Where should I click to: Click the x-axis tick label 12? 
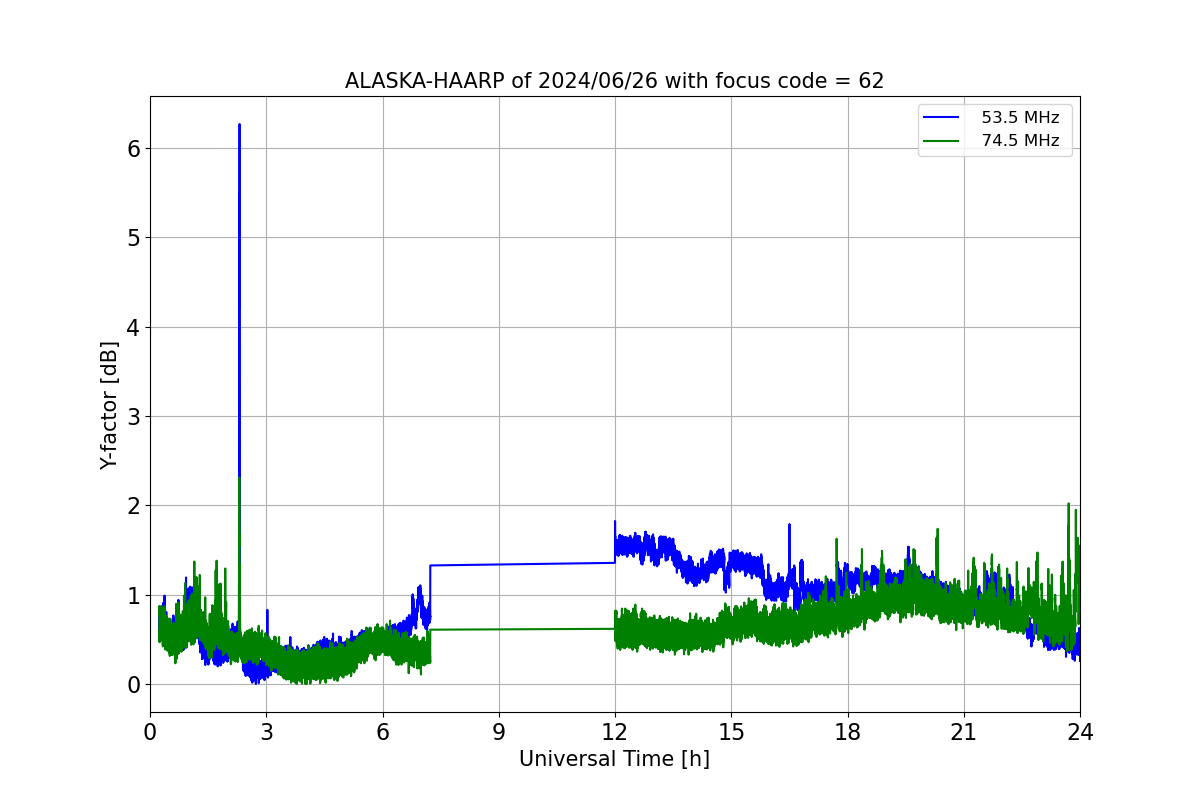[615, 732]
